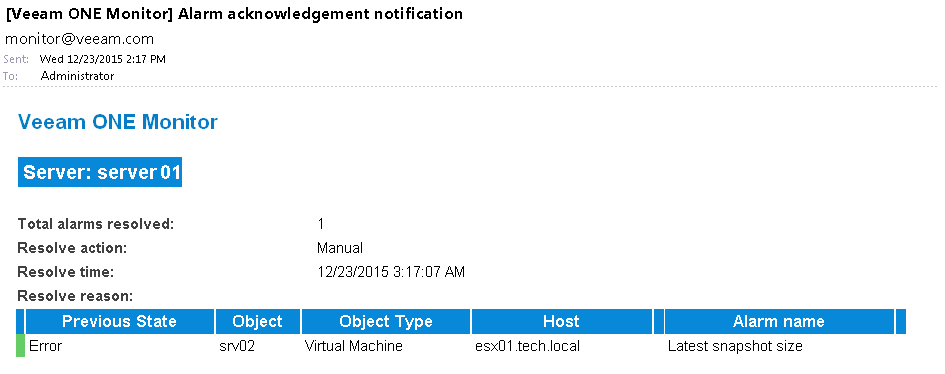Select the Object column header
This screenshot has width=945, height=374.
point(257,322)
